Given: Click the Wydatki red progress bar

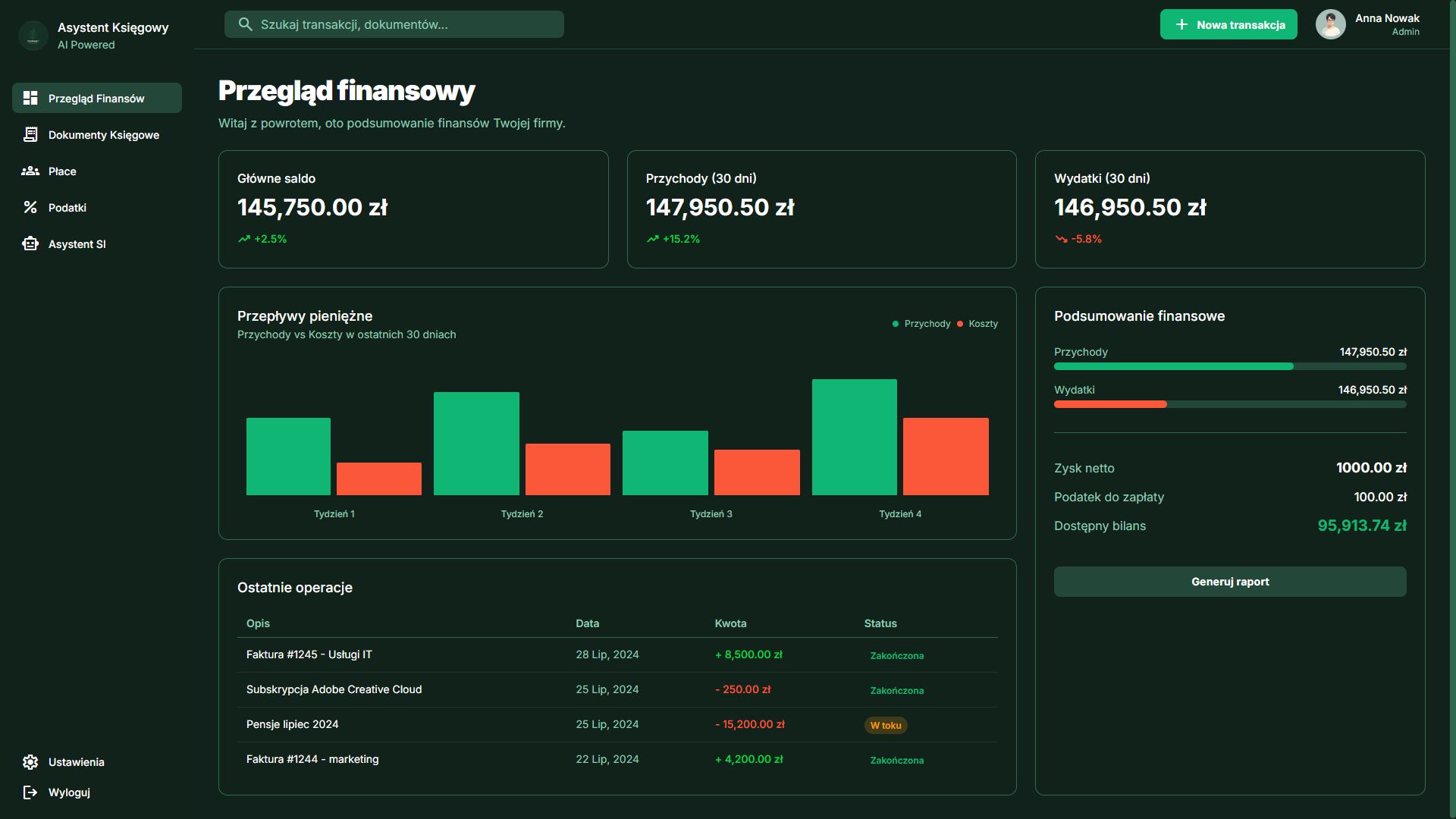Looking at the screenshot, I should click(1110, 404).
